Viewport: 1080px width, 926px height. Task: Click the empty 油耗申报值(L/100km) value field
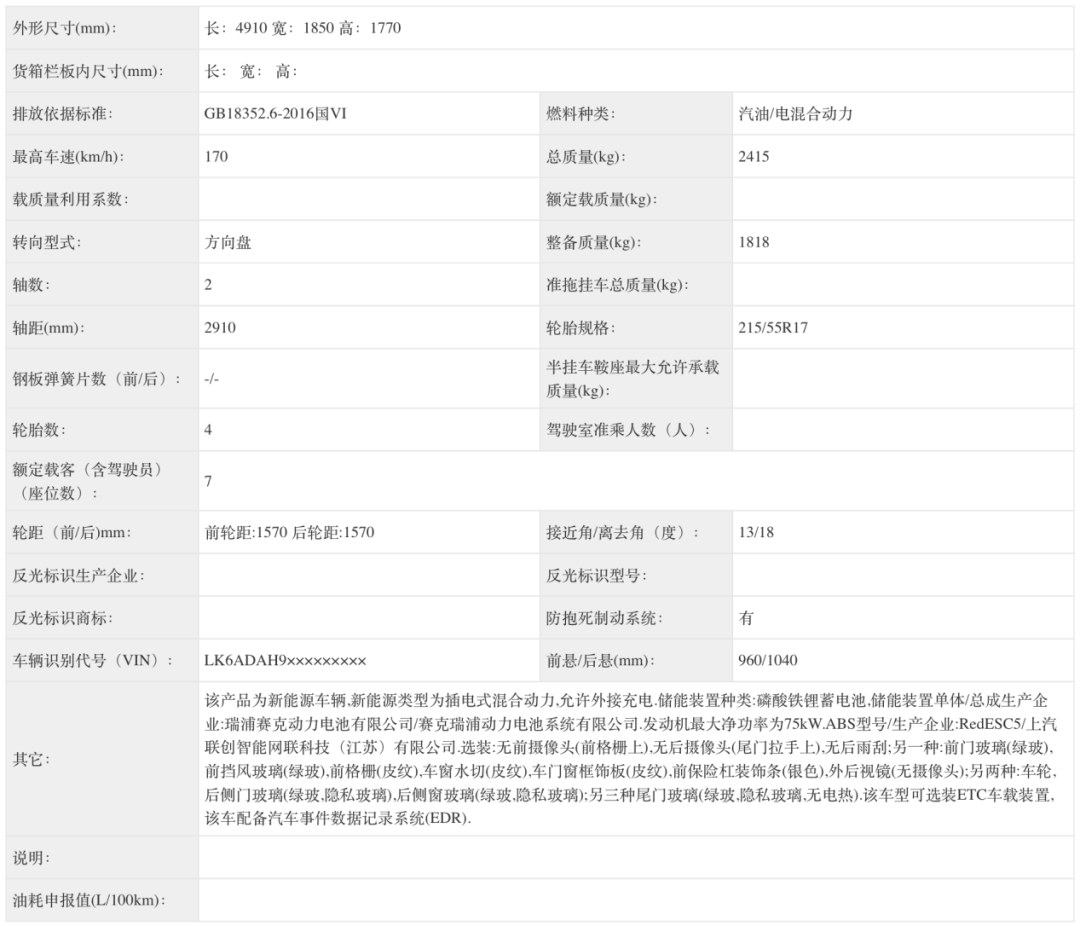pos(635,900)
